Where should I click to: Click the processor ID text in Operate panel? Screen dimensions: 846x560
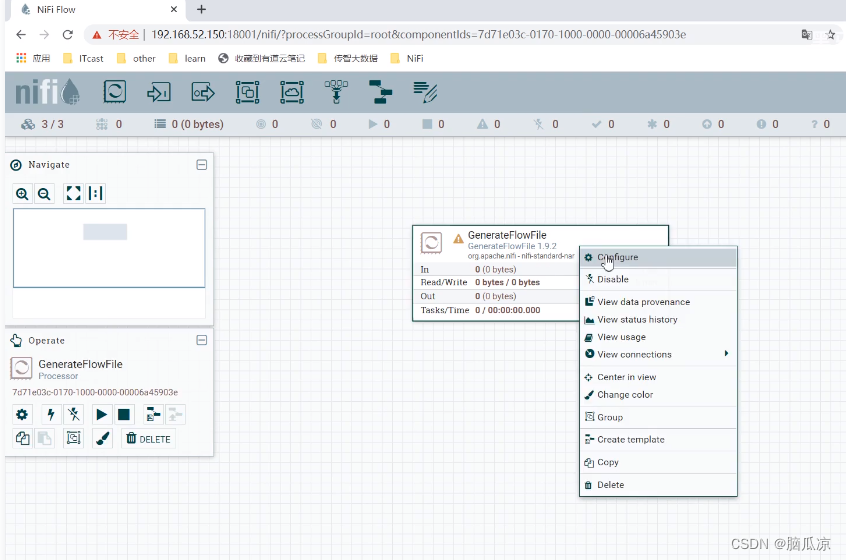pyautogui.click(x=95, y=392)
